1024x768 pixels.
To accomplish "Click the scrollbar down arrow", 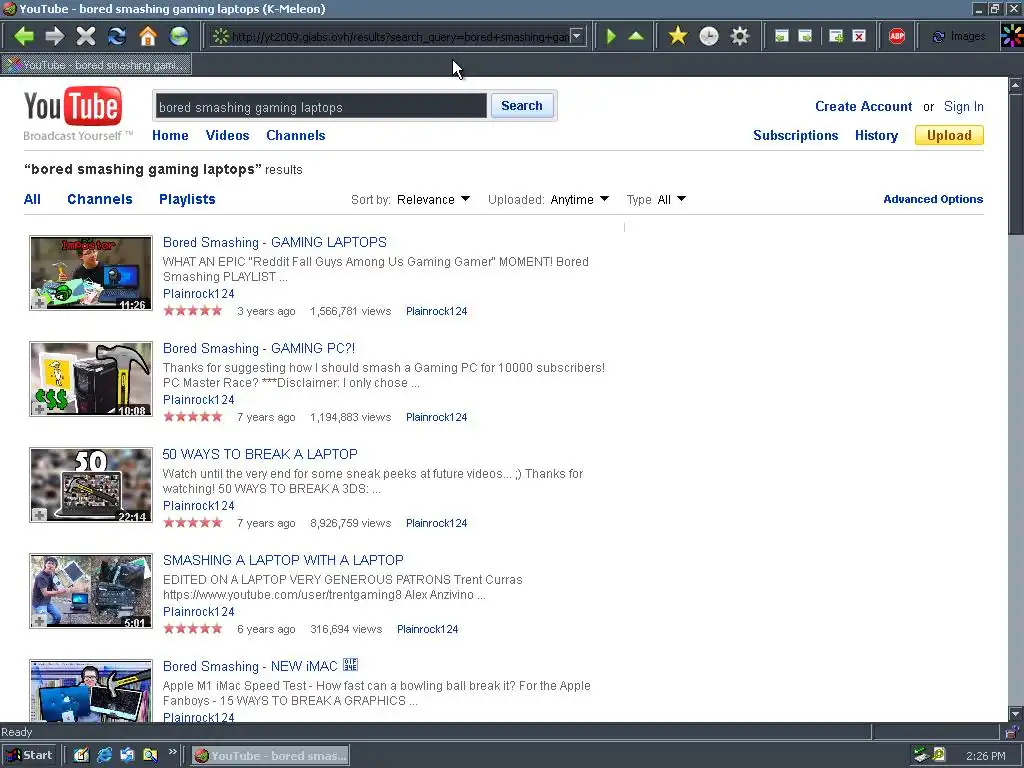I will click(1016, 714).
